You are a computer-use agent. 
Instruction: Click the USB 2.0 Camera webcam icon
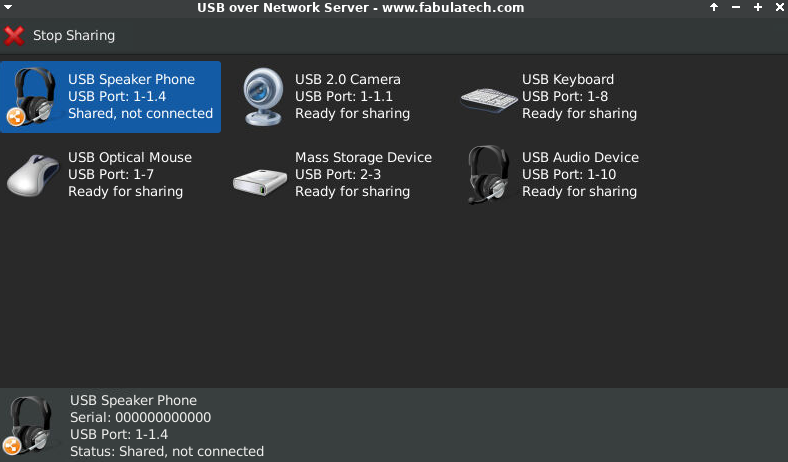coord(264,97)
